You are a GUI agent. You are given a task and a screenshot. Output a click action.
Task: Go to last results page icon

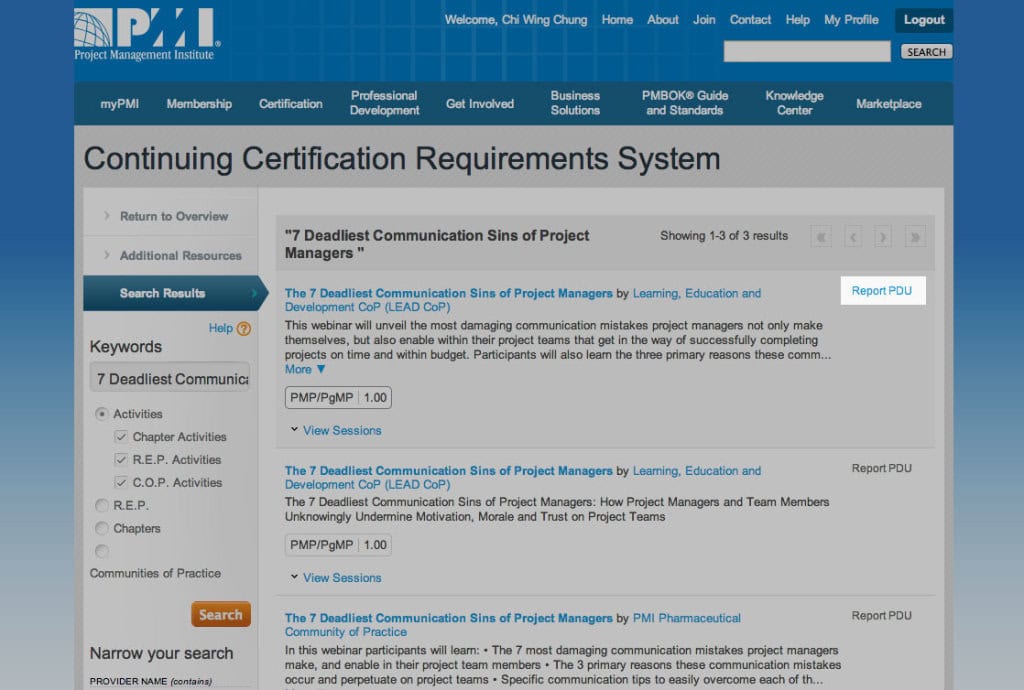pos(915,236)
